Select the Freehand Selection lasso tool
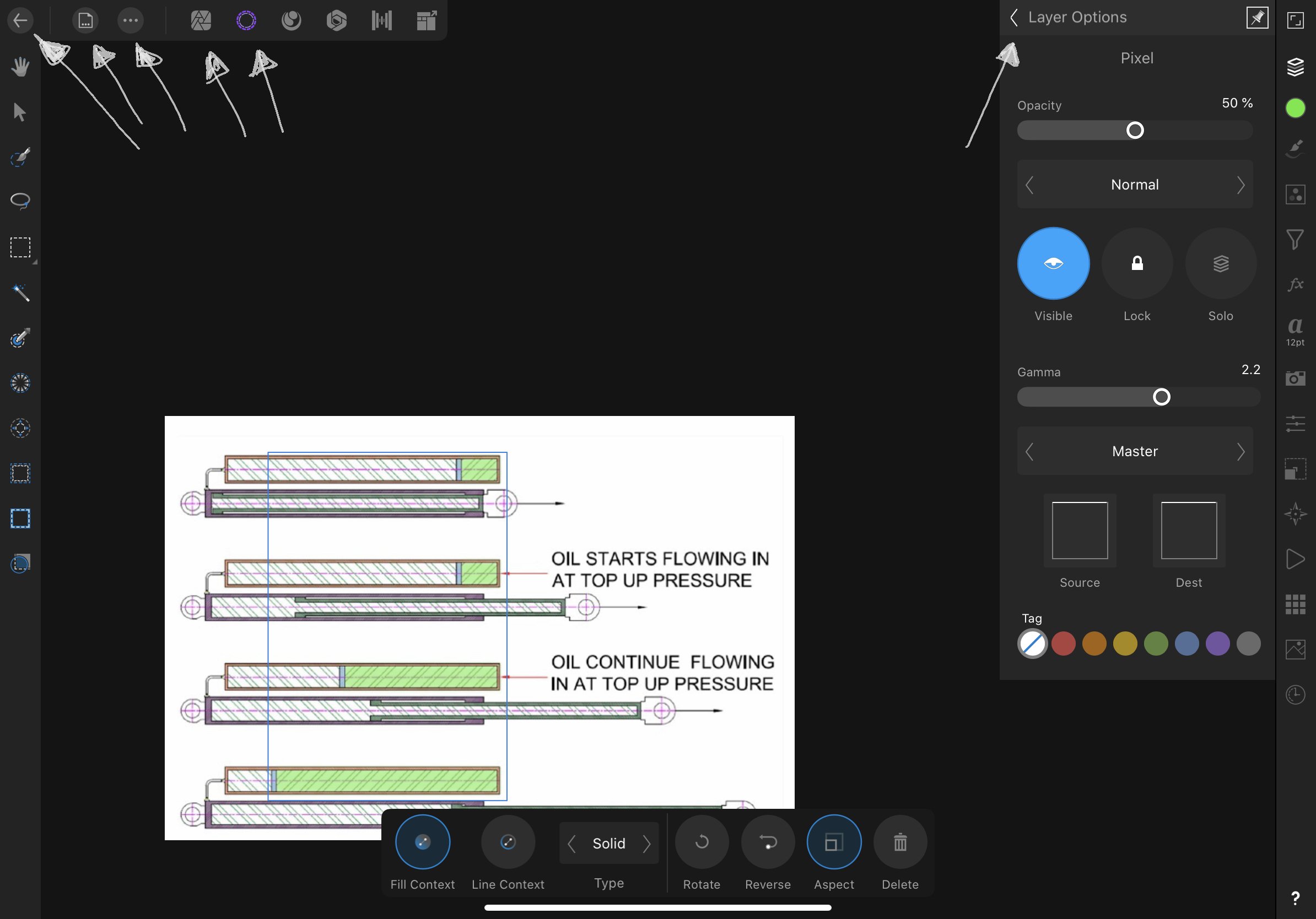The height and width of the screenshot is (919, 1316). click(20, 201)
